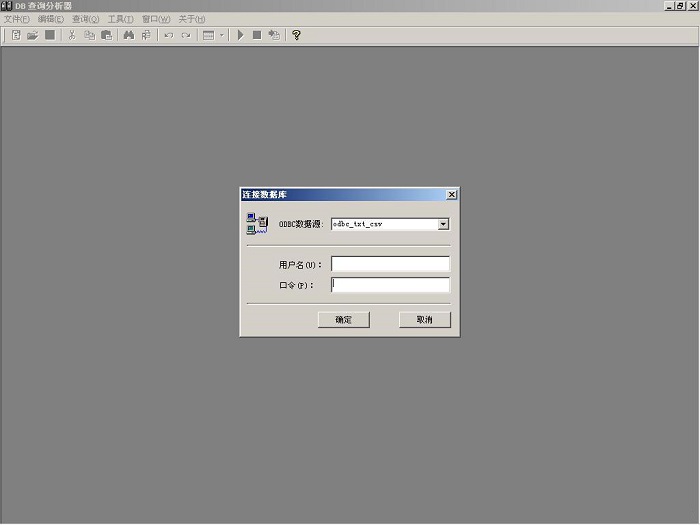Expand the ODBC数据源 dropdown arrow
This screenshot has width=700, height=525.
pos(443,224)
